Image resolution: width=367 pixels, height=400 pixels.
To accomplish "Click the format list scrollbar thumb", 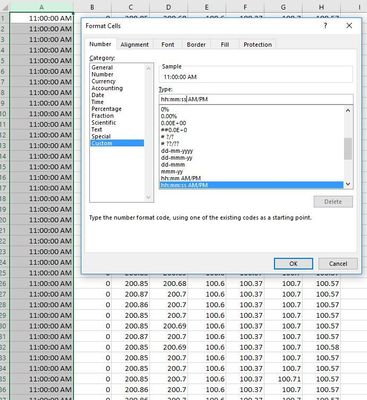I will point(348,149).
